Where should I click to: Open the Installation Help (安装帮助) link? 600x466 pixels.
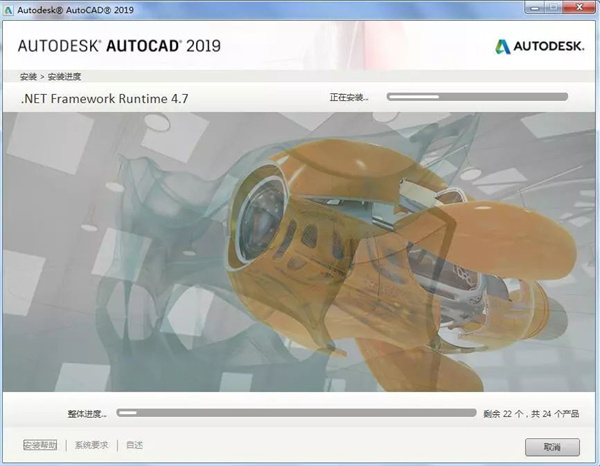(40, 445)
